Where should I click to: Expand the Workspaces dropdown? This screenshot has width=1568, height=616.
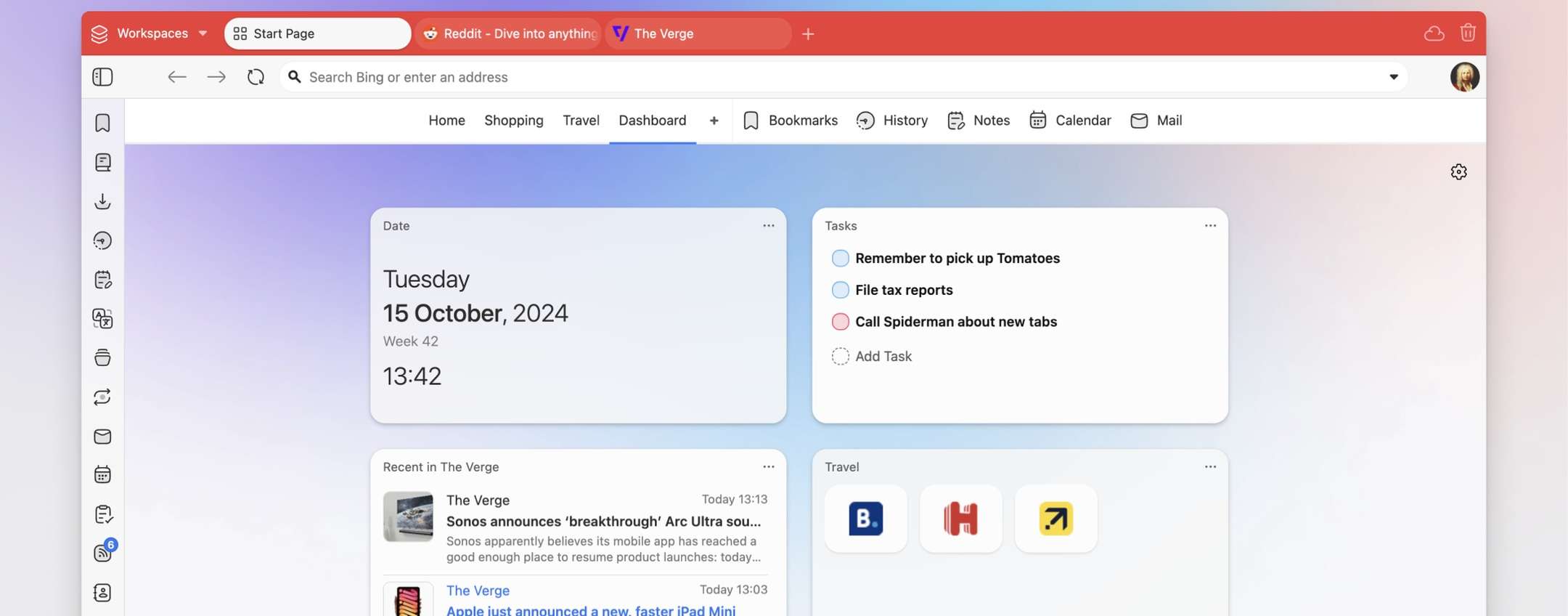[150, 33]
